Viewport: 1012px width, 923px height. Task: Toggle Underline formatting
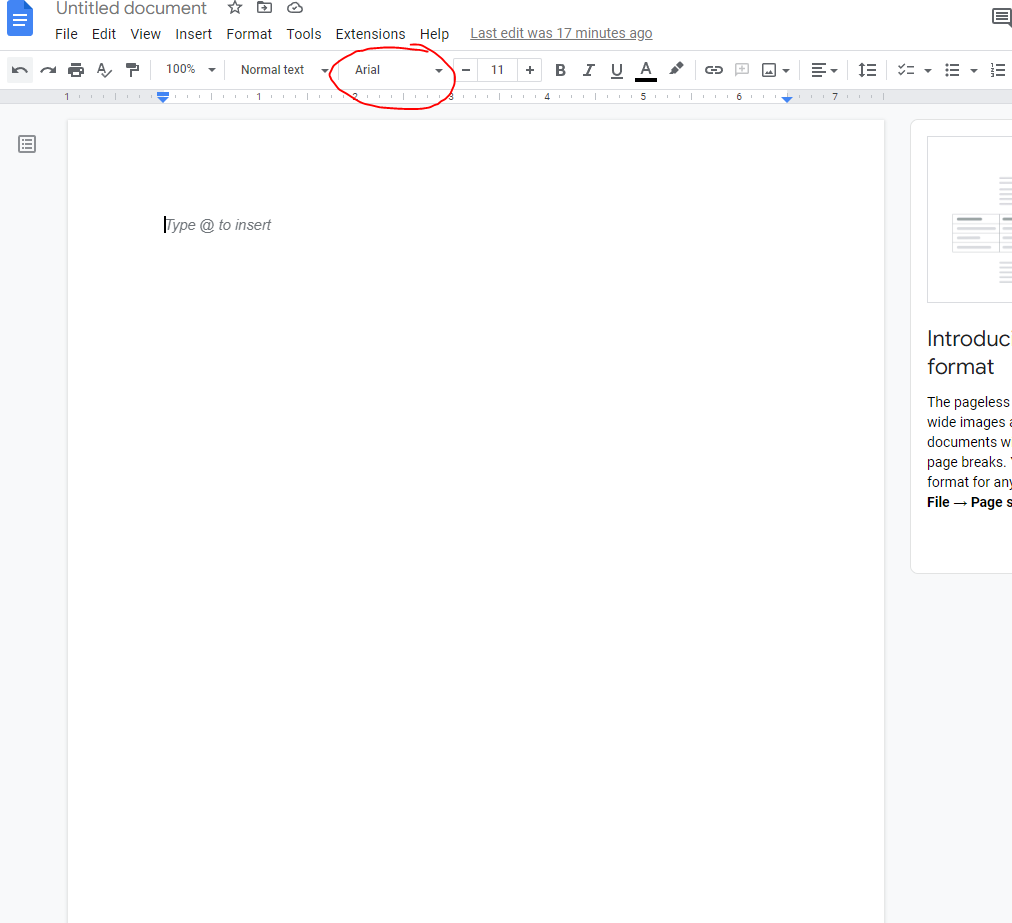tap(616, 70)
